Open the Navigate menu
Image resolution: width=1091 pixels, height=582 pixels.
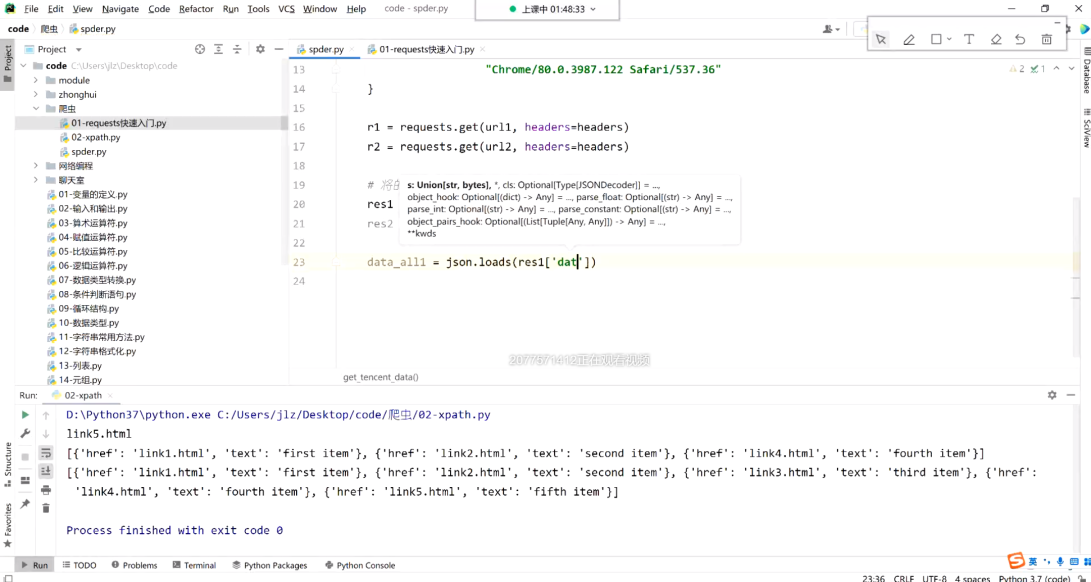pos(120,9)
